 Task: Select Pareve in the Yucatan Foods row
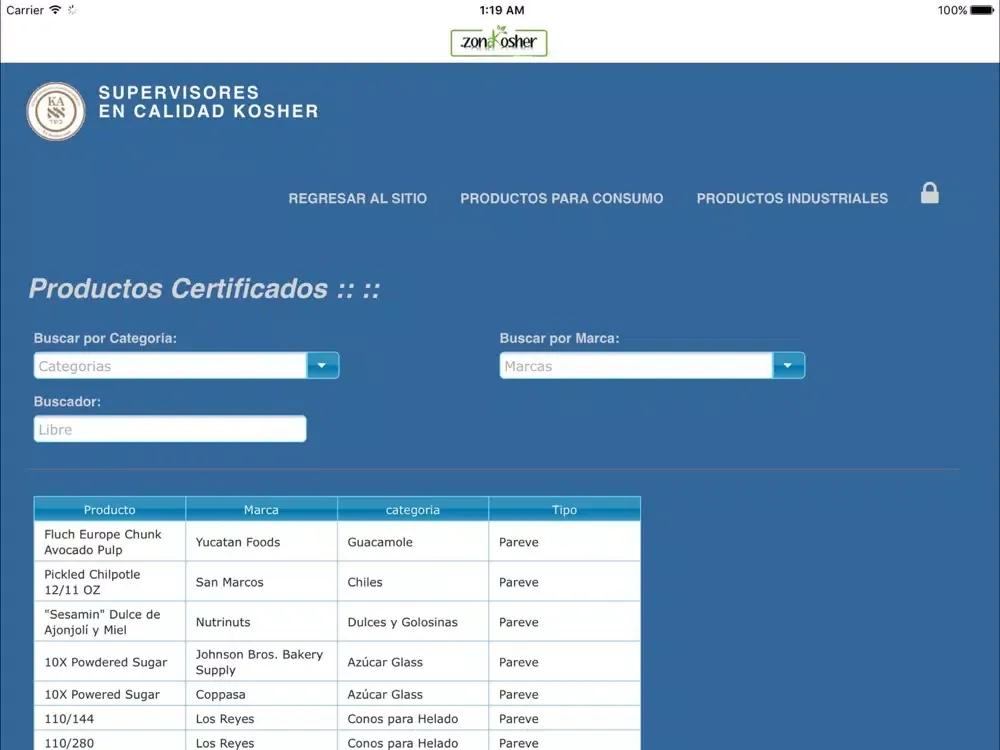tap(564, 542)
